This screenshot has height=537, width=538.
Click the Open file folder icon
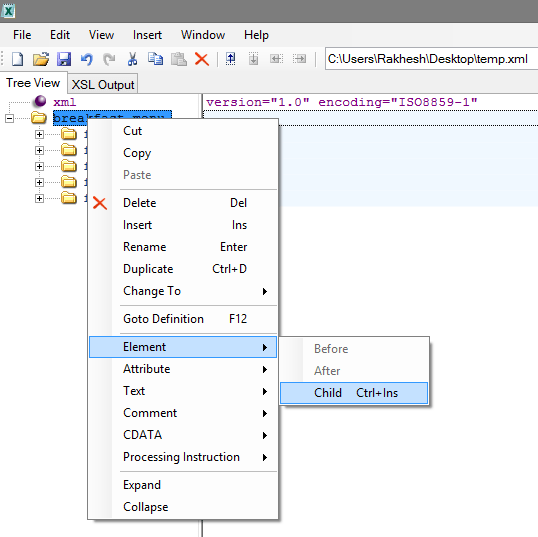41,59
